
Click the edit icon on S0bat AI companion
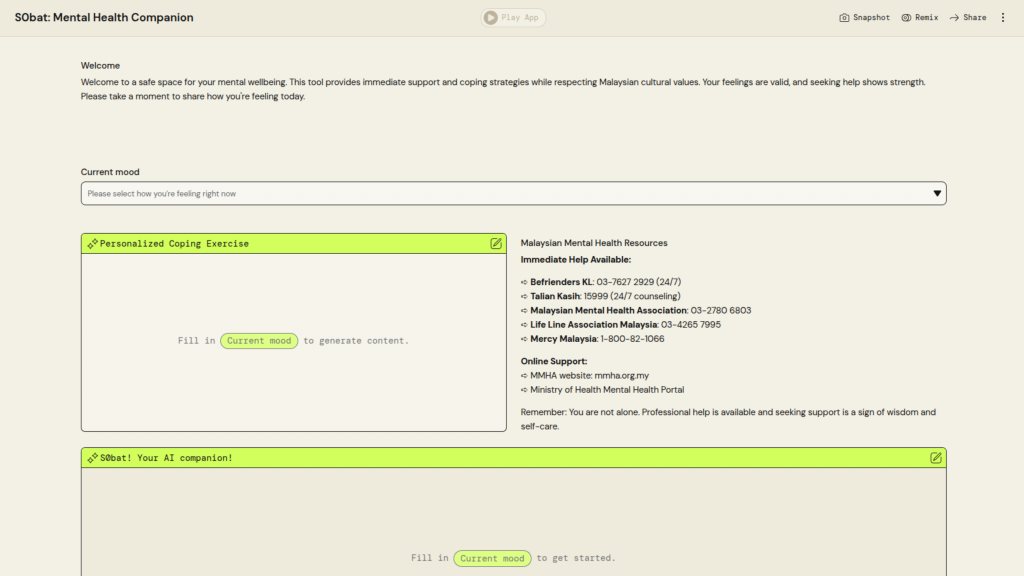click(x=936, y=458)
